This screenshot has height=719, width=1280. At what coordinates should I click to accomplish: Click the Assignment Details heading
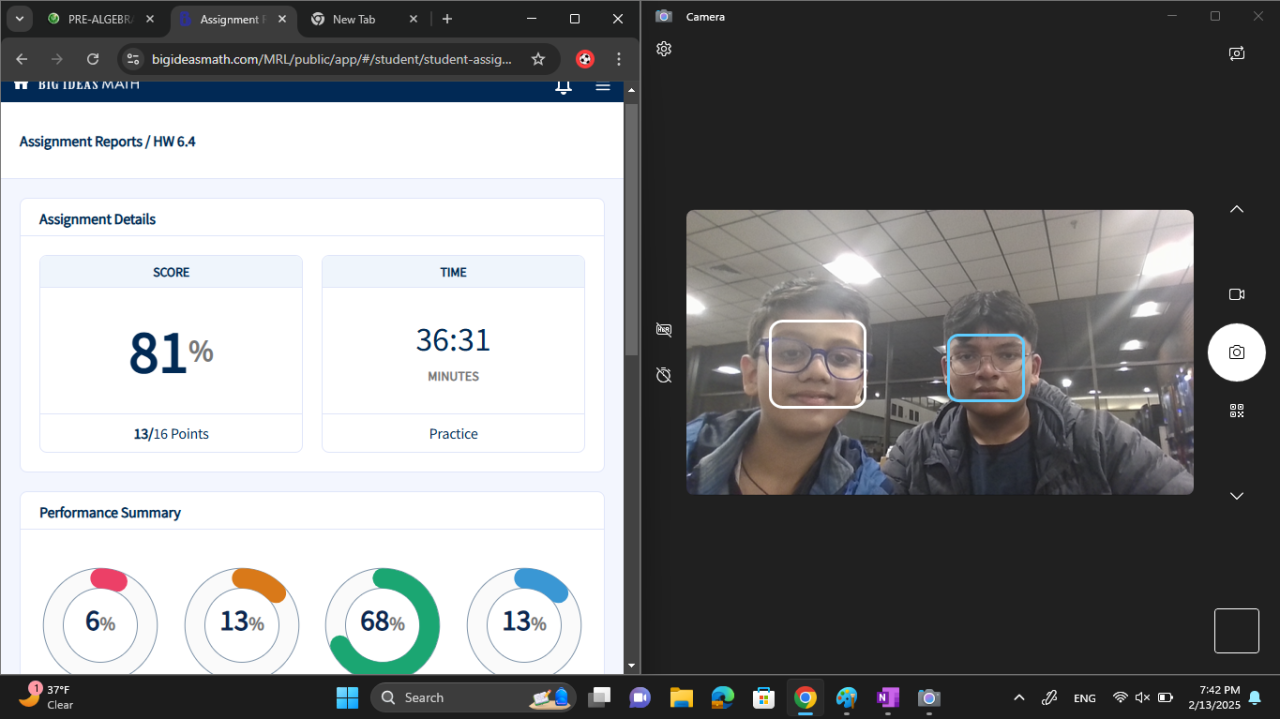pos(97,219)
